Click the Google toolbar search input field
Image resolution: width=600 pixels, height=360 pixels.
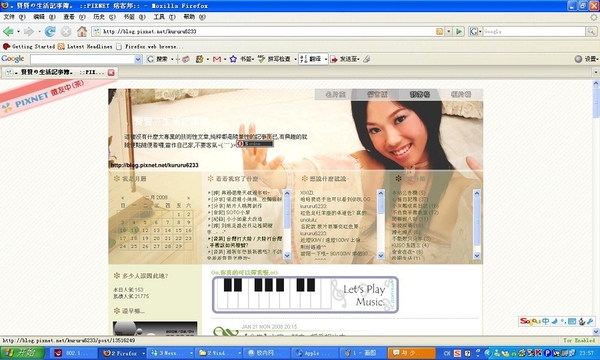[82, 59]
